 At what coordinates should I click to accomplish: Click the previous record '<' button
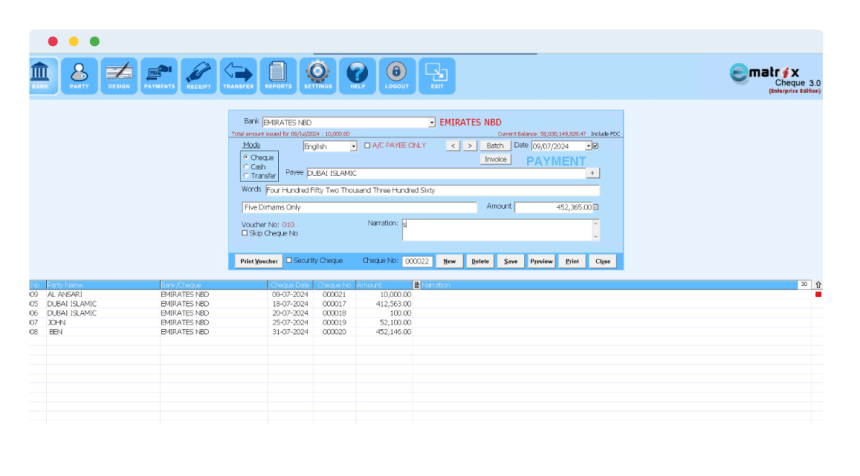452,146
